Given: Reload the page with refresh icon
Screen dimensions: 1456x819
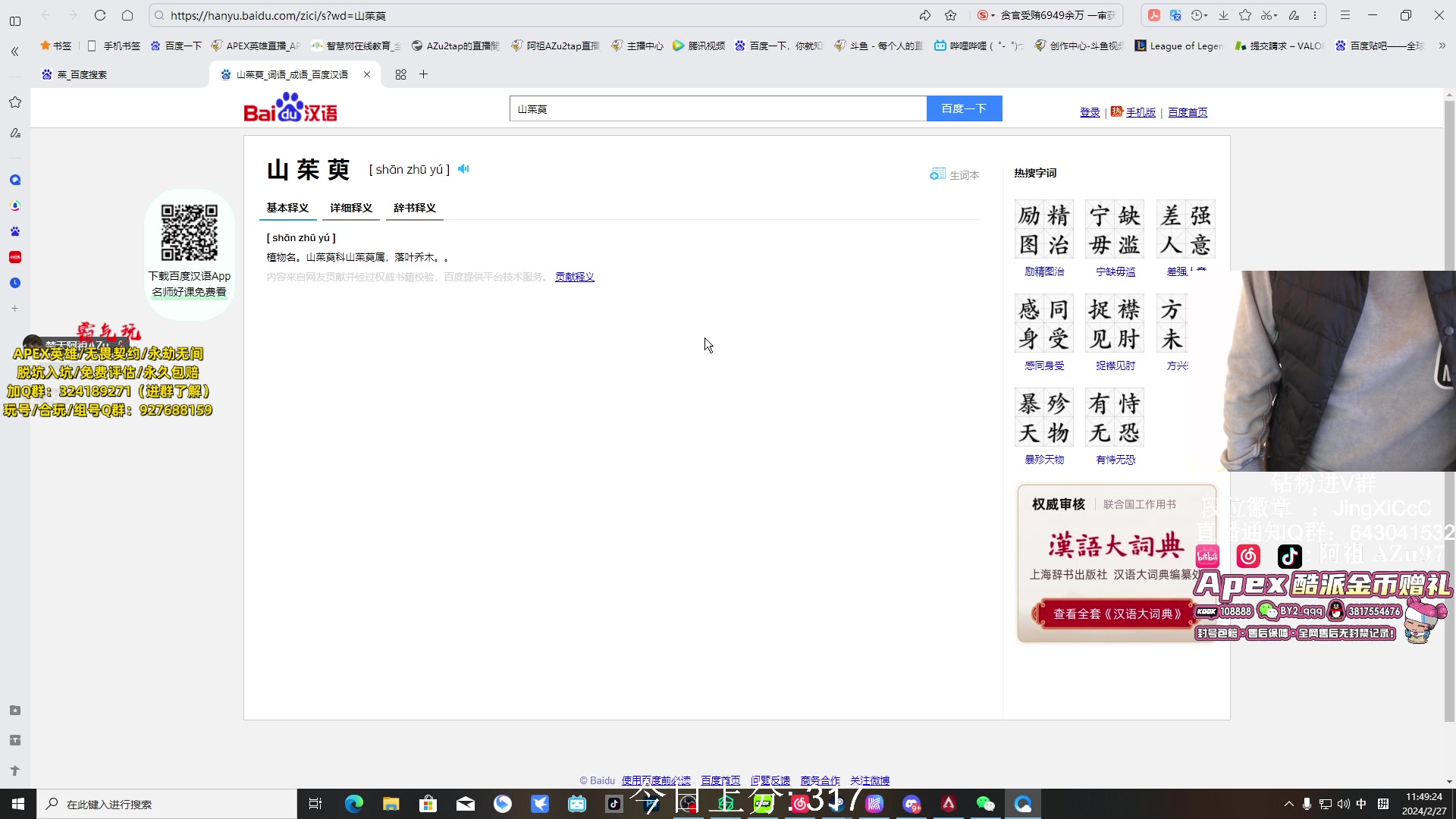Looking at the screenshot, I should (100, 15).
